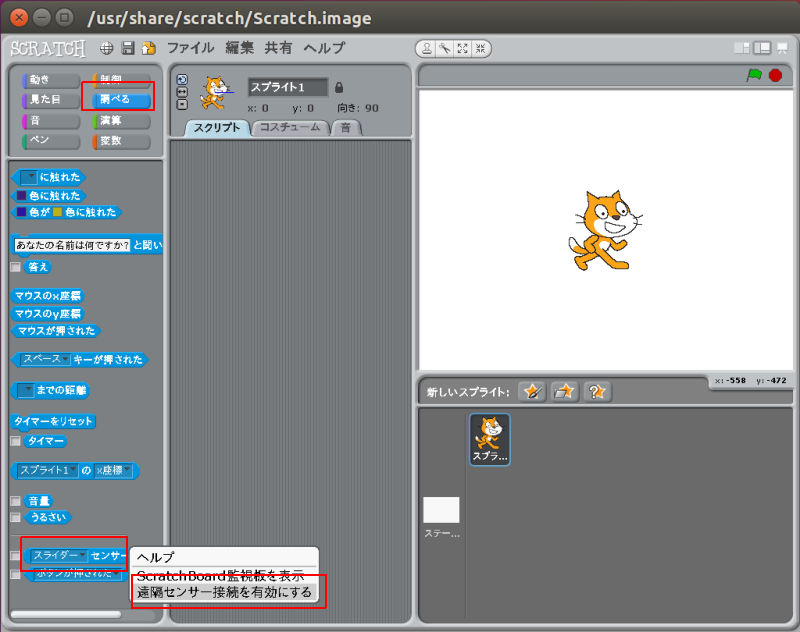Toggle the 音量 reporter checkbox
Viewport: 800px width, 632px height.
[x=15, y=501]
